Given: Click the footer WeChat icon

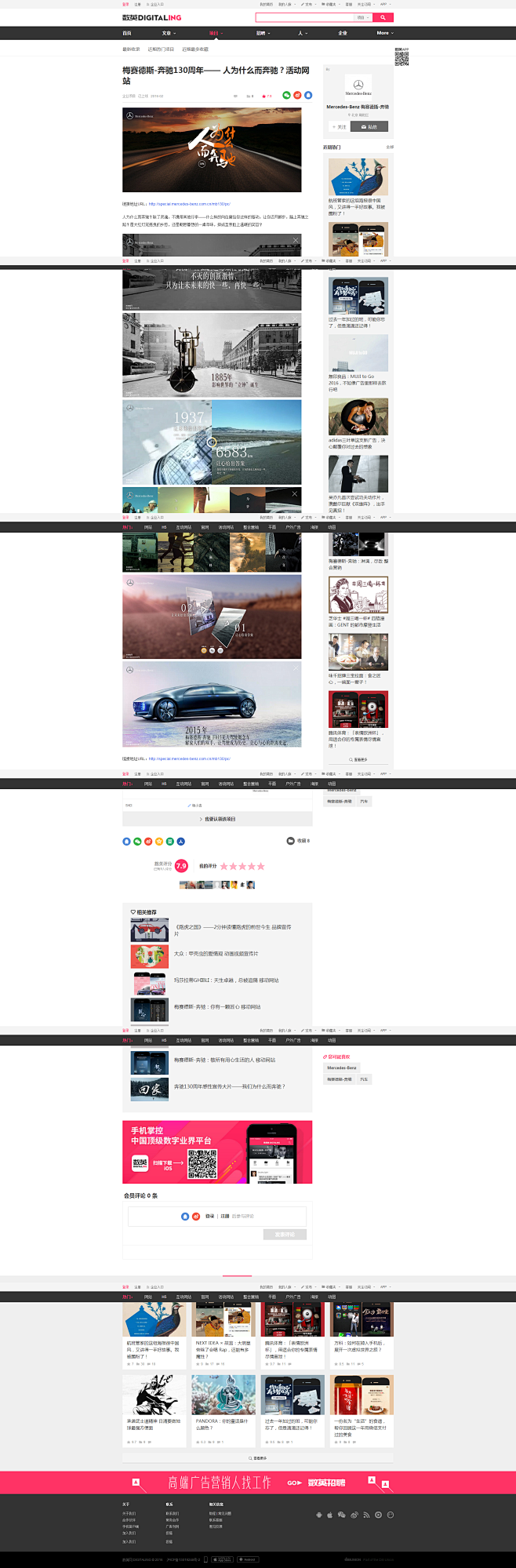Looking at the screenshot, I should 342,1515.
